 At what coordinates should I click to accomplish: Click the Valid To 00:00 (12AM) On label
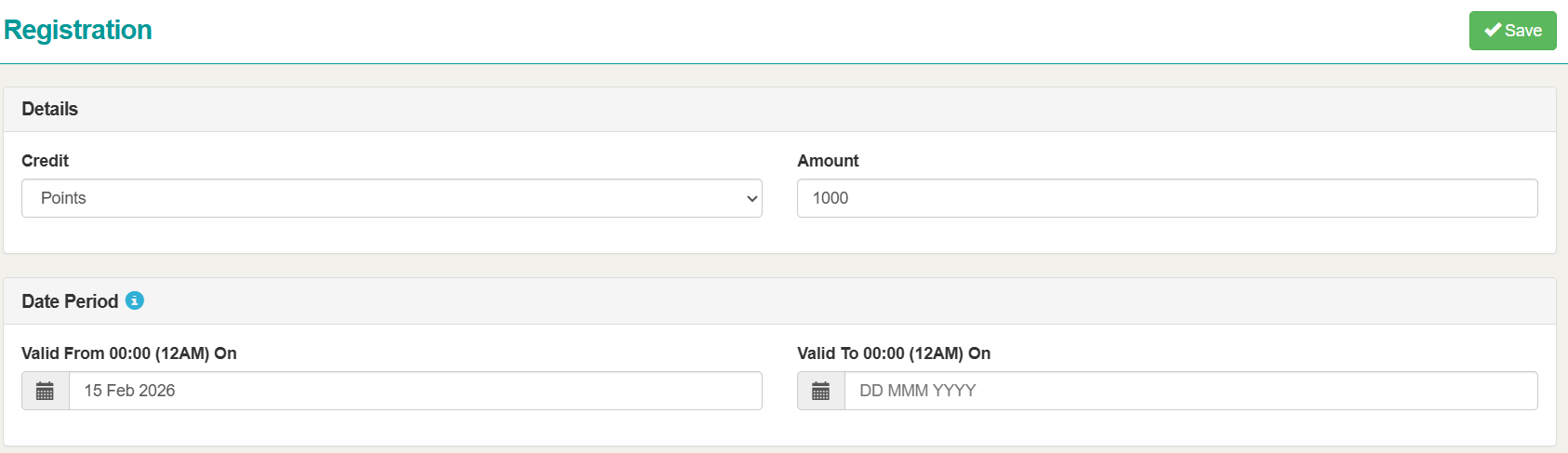pyautogui.click(x=894, y=353)
